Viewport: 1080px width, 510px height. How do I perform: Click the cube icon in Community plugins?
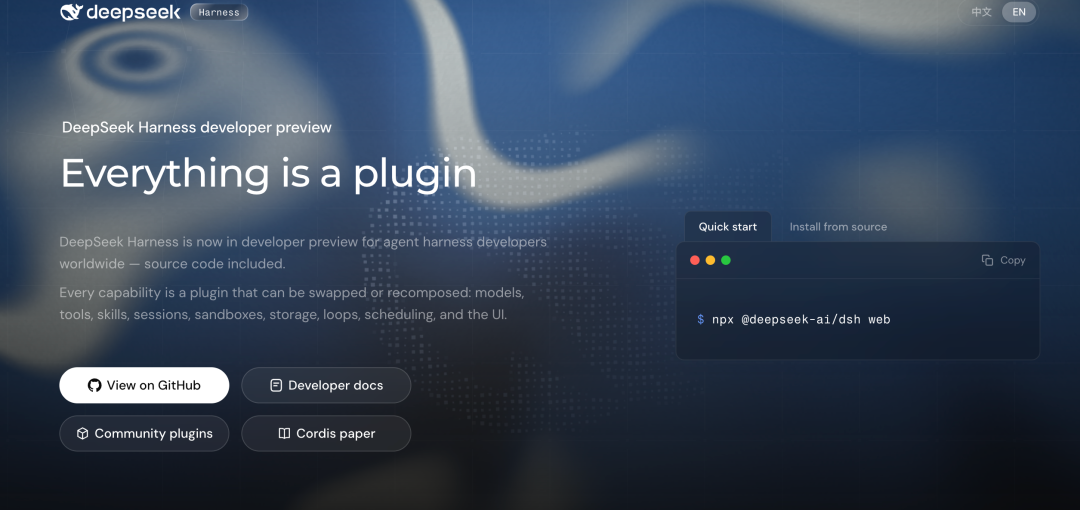pos(83,434)
